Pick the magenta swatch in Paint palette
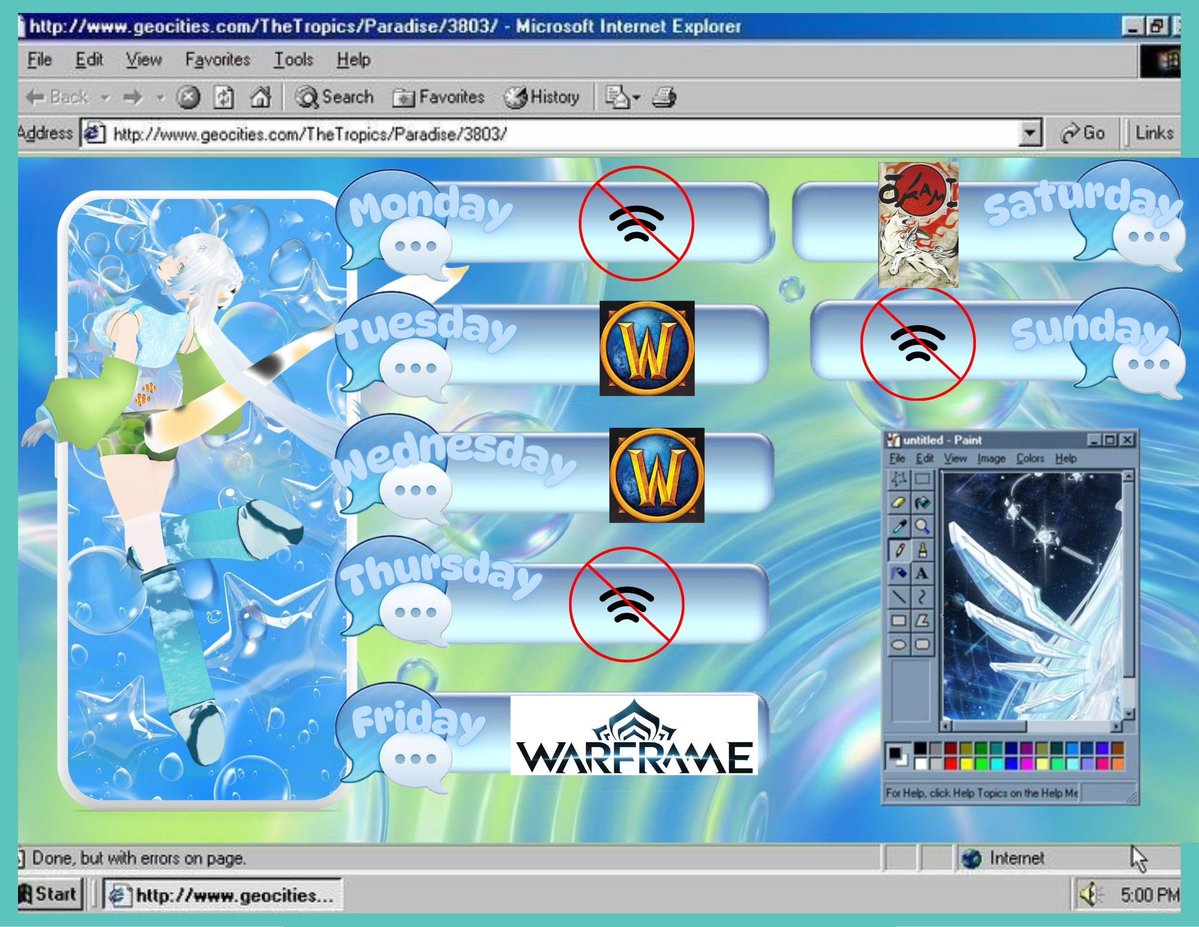This screenshot has height=927, width=1199. tap(1027, 764)
